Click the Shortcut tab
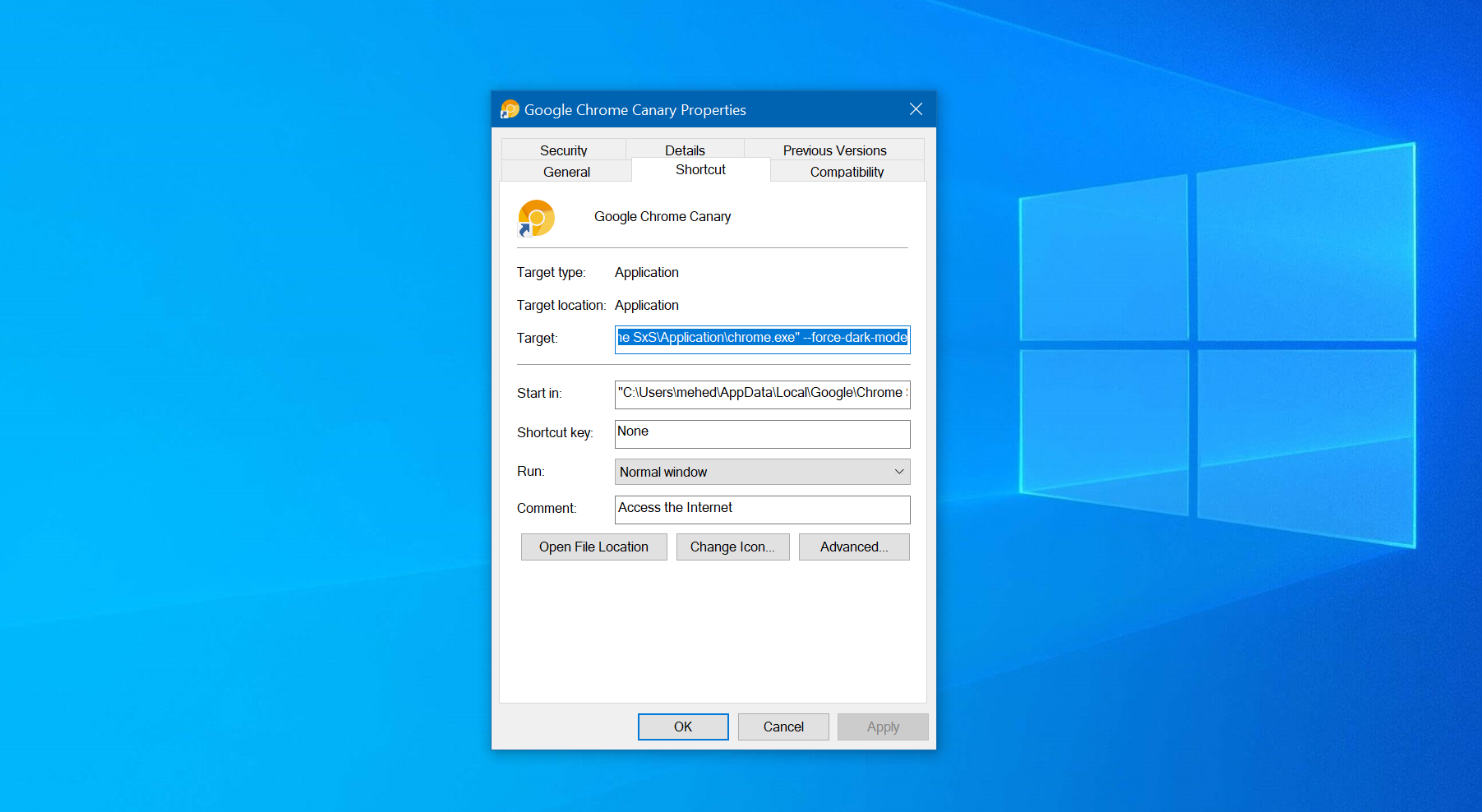 700,170
